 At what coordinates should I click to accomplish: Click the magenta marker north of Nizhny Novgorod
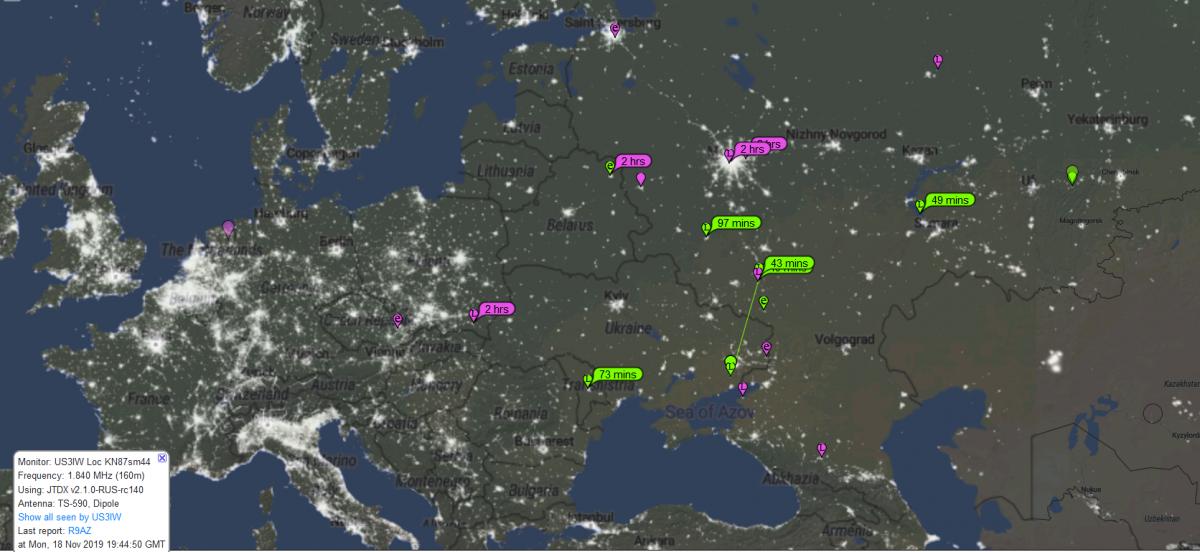(x=937, y=62)
